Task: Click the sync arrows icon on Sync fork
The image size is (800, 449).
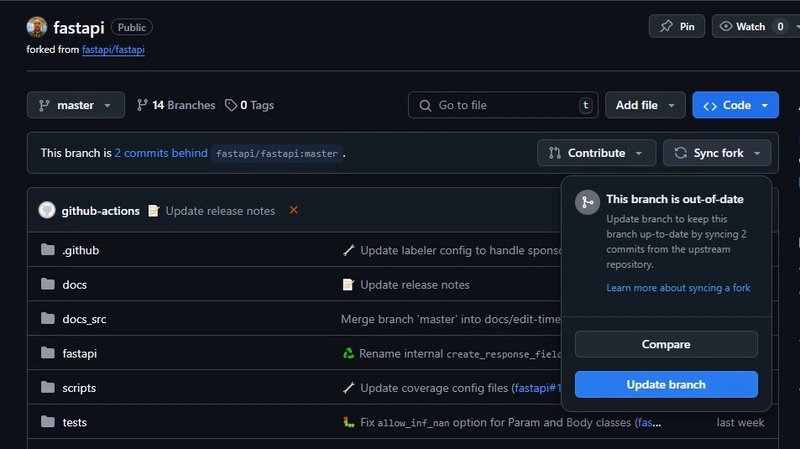Action: pyautogui.click(x=680, y=153)
